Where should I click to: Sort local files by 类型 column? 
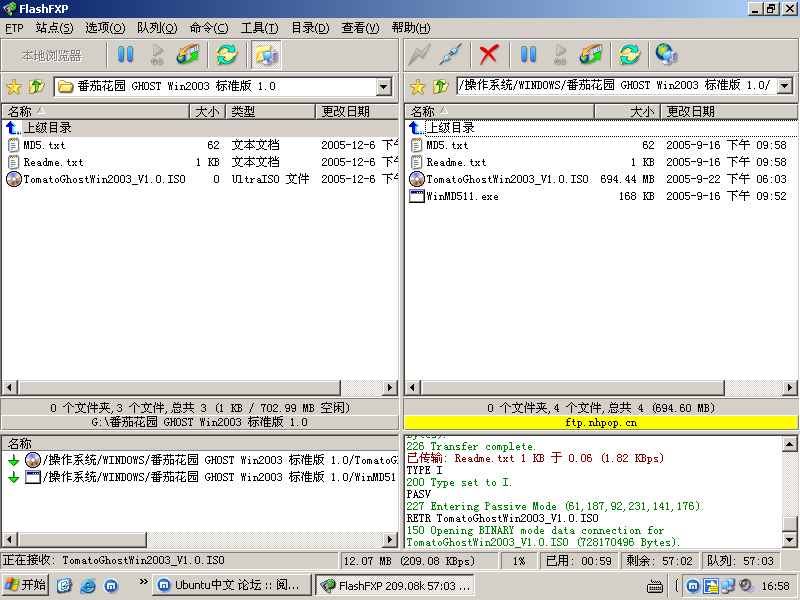pos(270,111)
